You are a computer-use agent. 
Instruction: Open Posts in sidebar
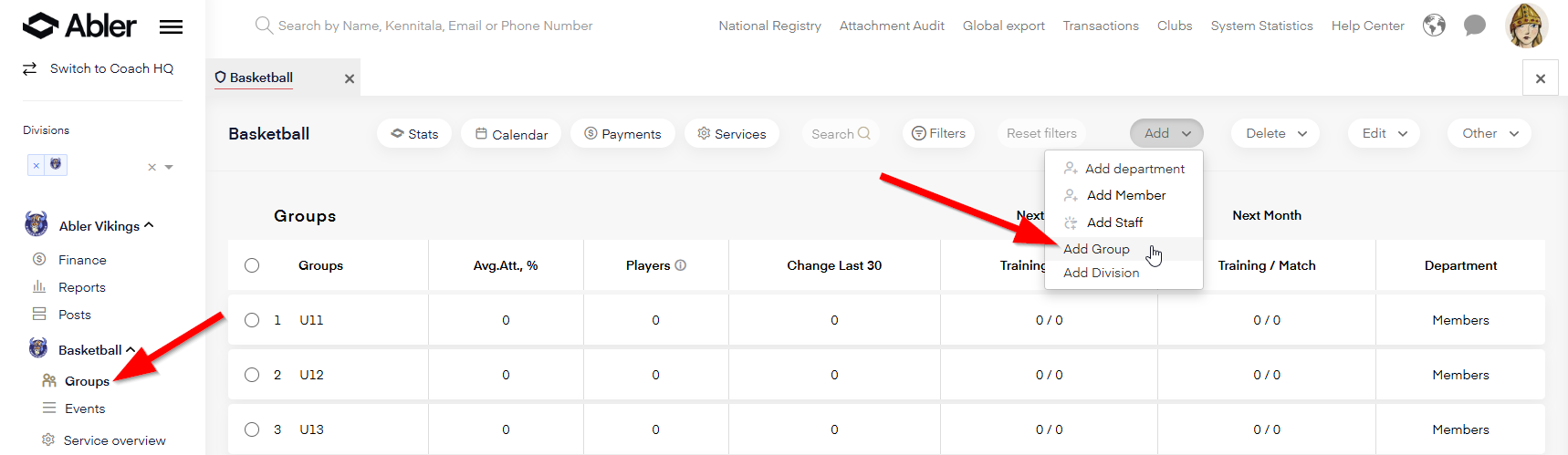[75, 315]
